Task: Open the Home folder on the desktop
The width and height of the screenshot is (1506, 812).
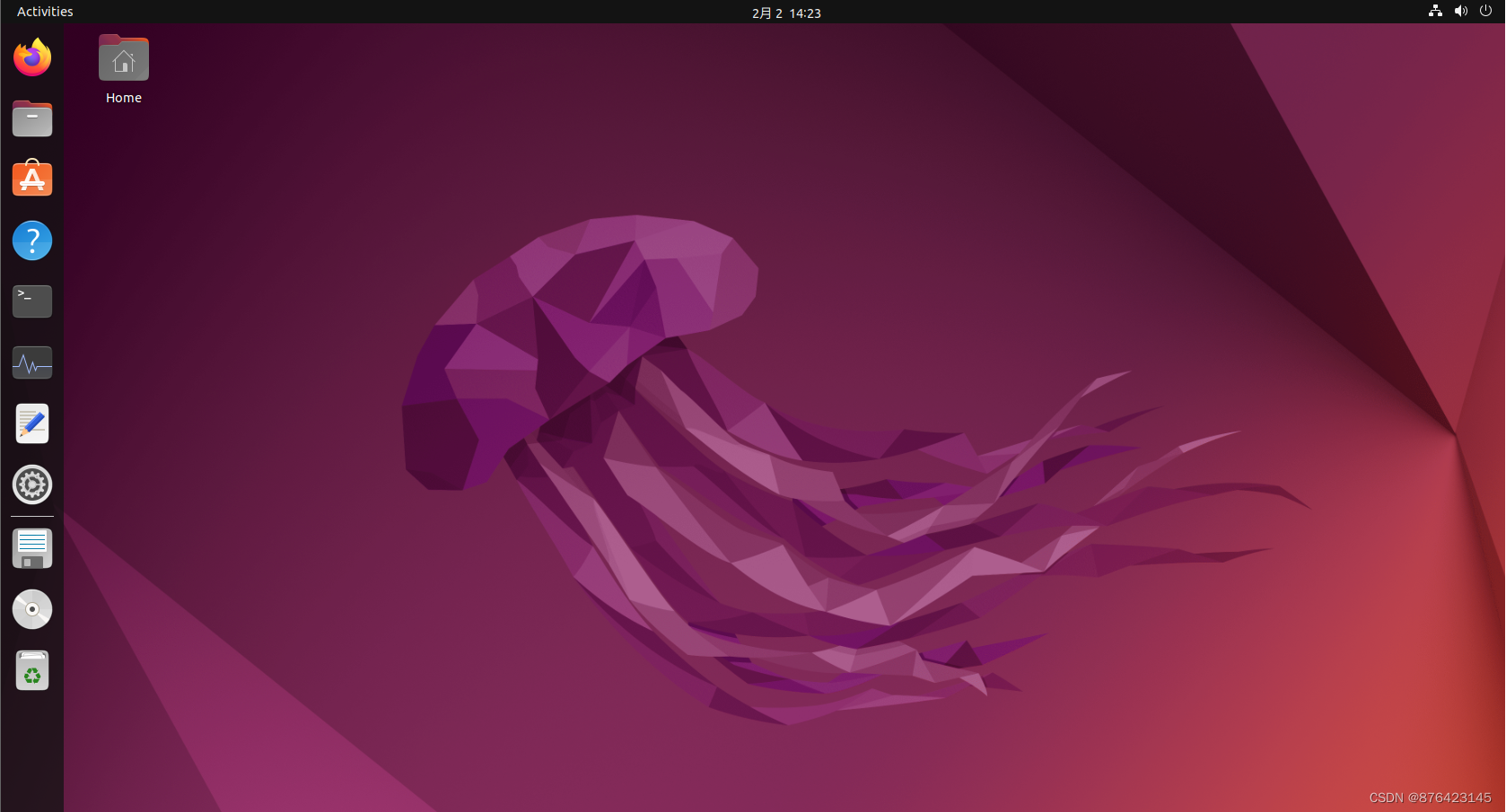Action: 123,57
